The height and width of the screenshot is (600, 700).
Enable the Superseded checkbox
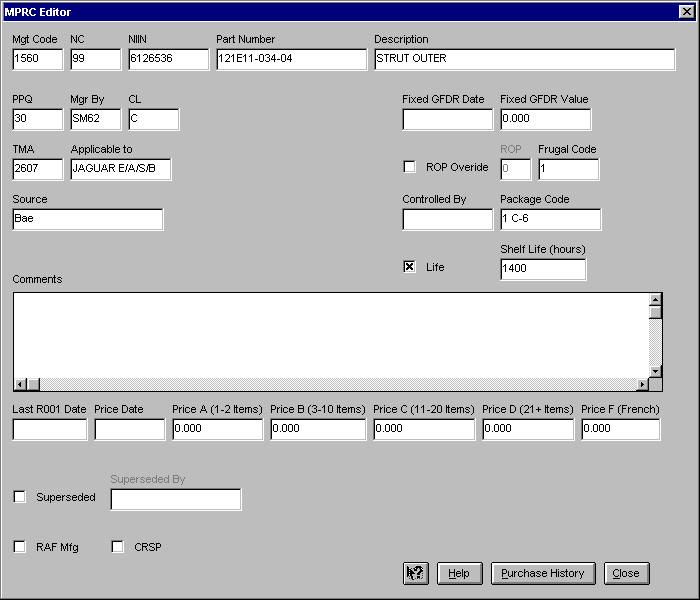pyautogui.click(x=19, y=497)
